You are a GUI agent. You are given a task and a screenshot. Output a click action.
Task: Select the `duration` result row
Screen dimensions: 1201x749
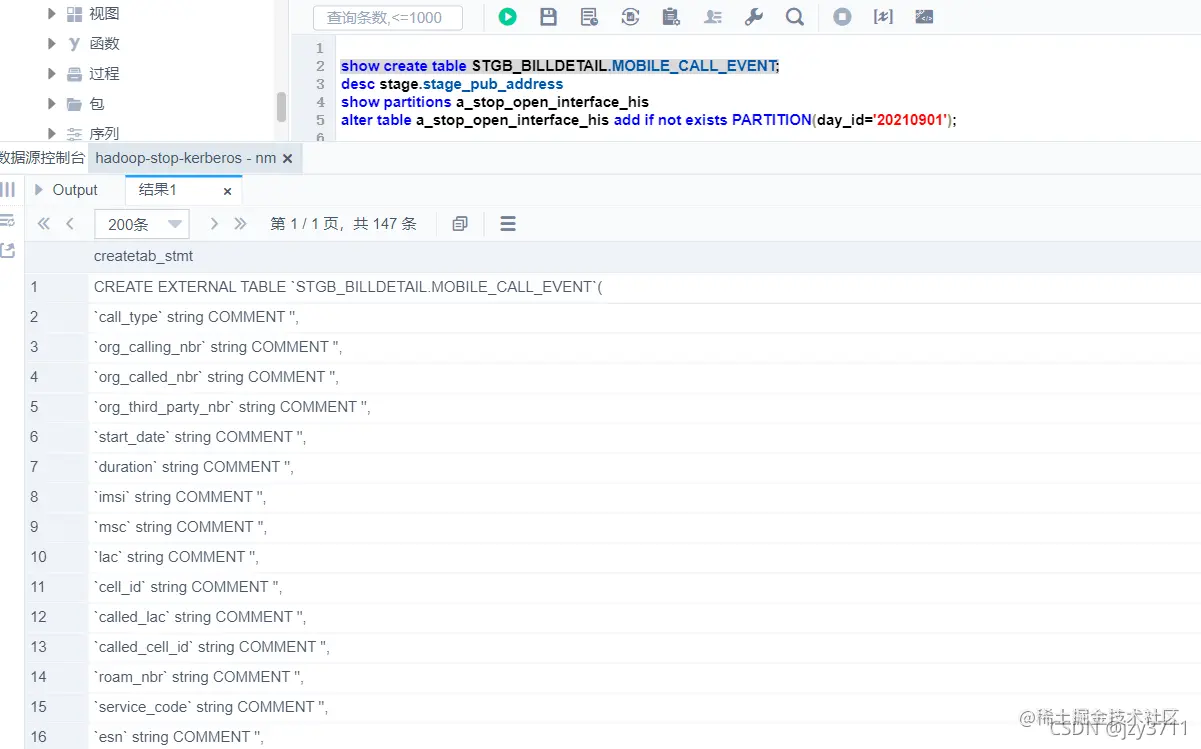pos(612,467)
